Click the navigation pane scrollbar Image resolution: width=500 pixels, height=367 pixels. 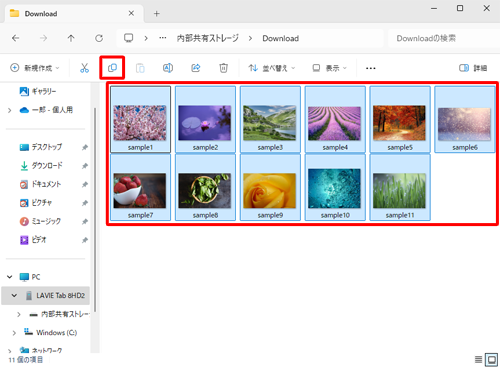point(95,210)
